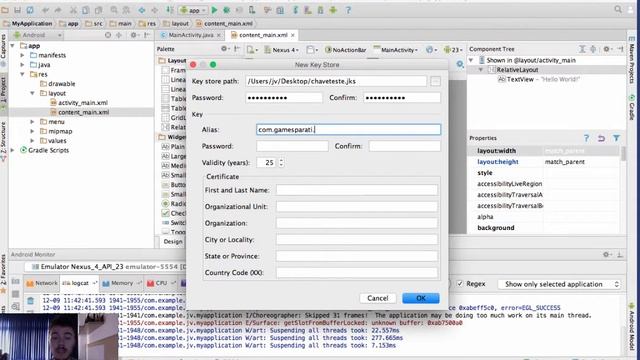
Task: Open Palette settings gear icon
Action: [x=224, y=49]
